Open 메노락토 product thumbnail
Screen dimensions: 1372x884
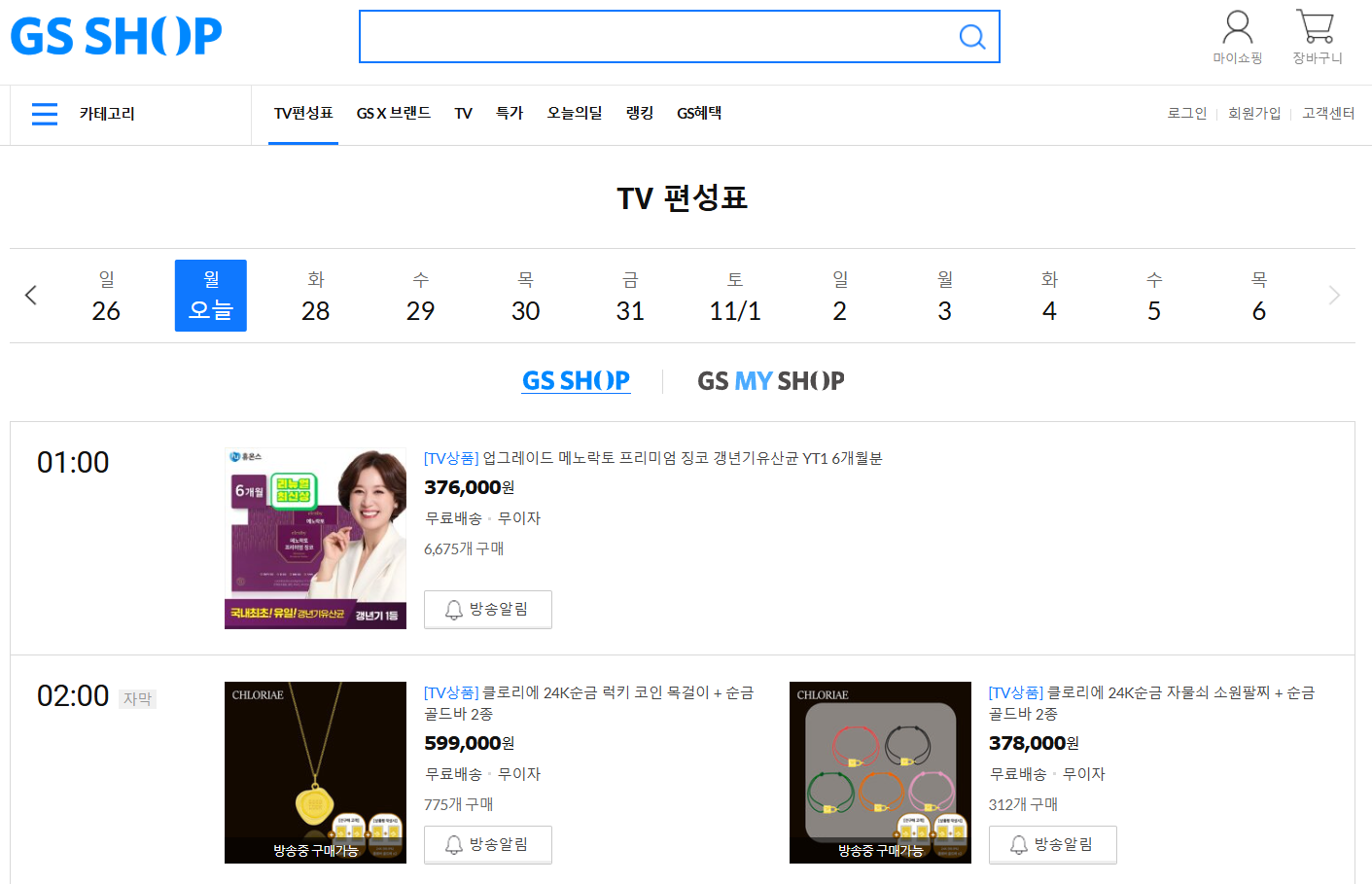tap(315, 539)
